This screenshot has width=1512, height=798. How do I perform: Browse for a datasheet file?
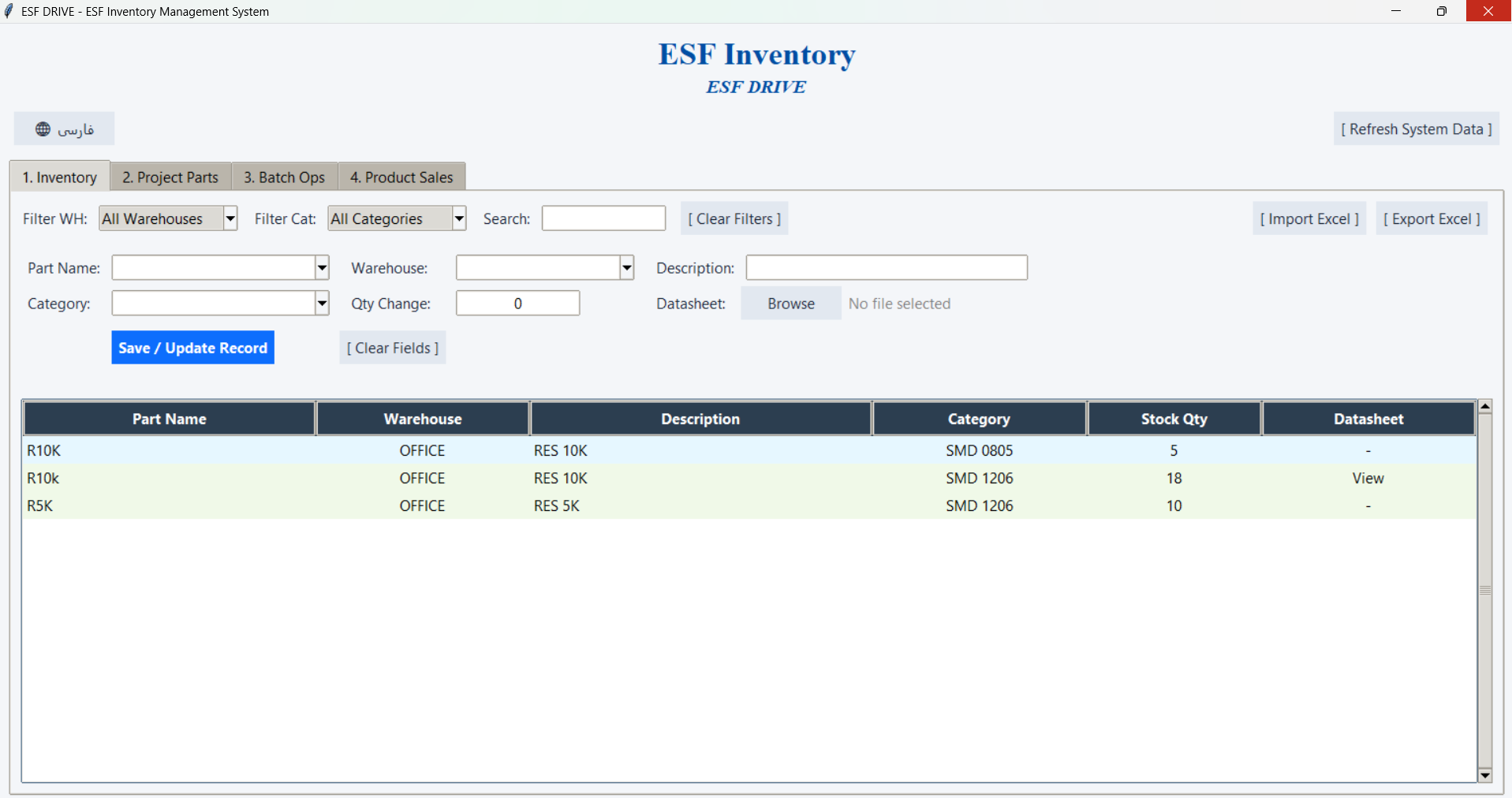[x=791, y=304]
